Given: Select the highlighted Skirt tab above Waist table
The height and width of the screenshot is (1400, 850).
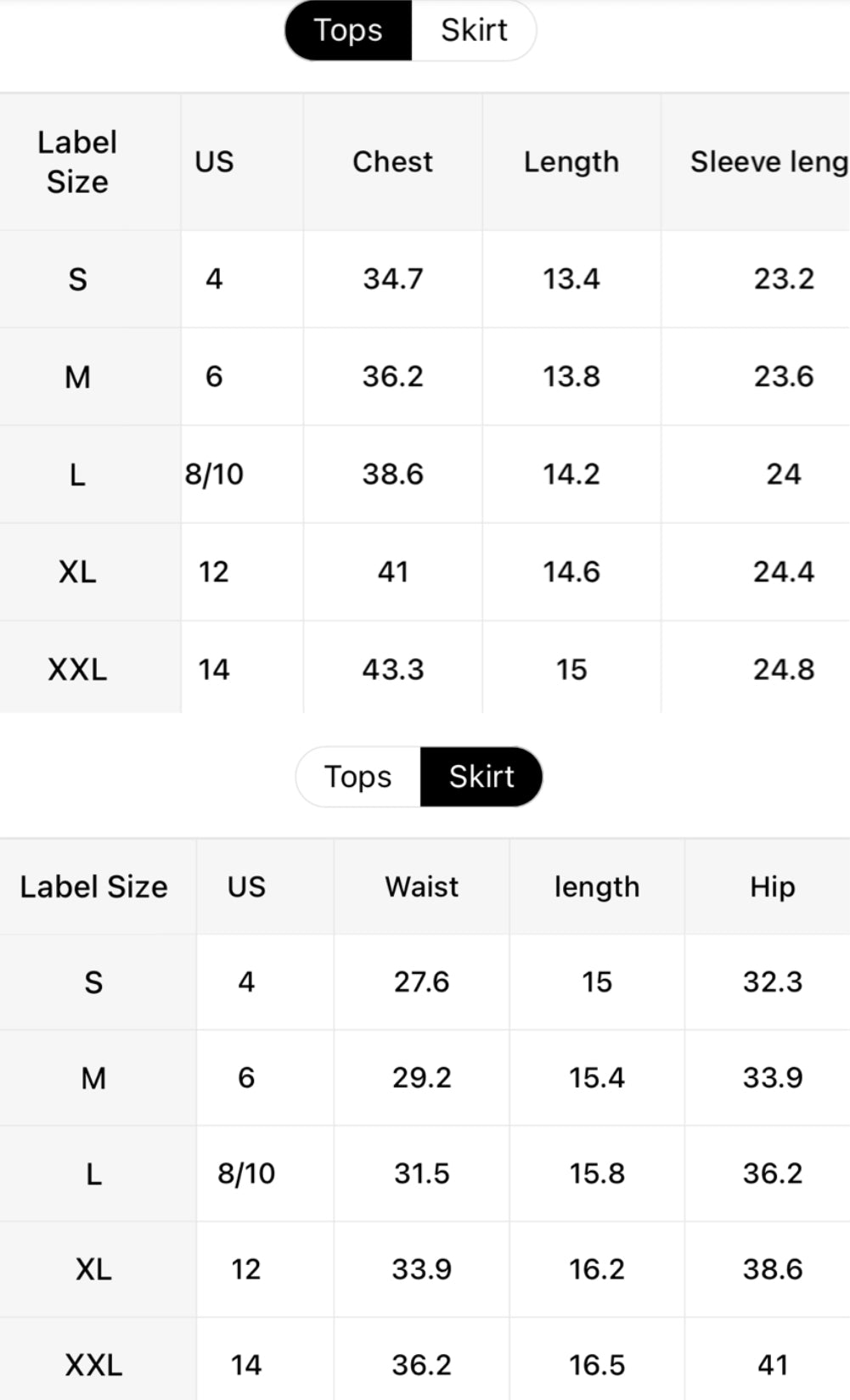Looking at the screenshot, I should (481, 777).
